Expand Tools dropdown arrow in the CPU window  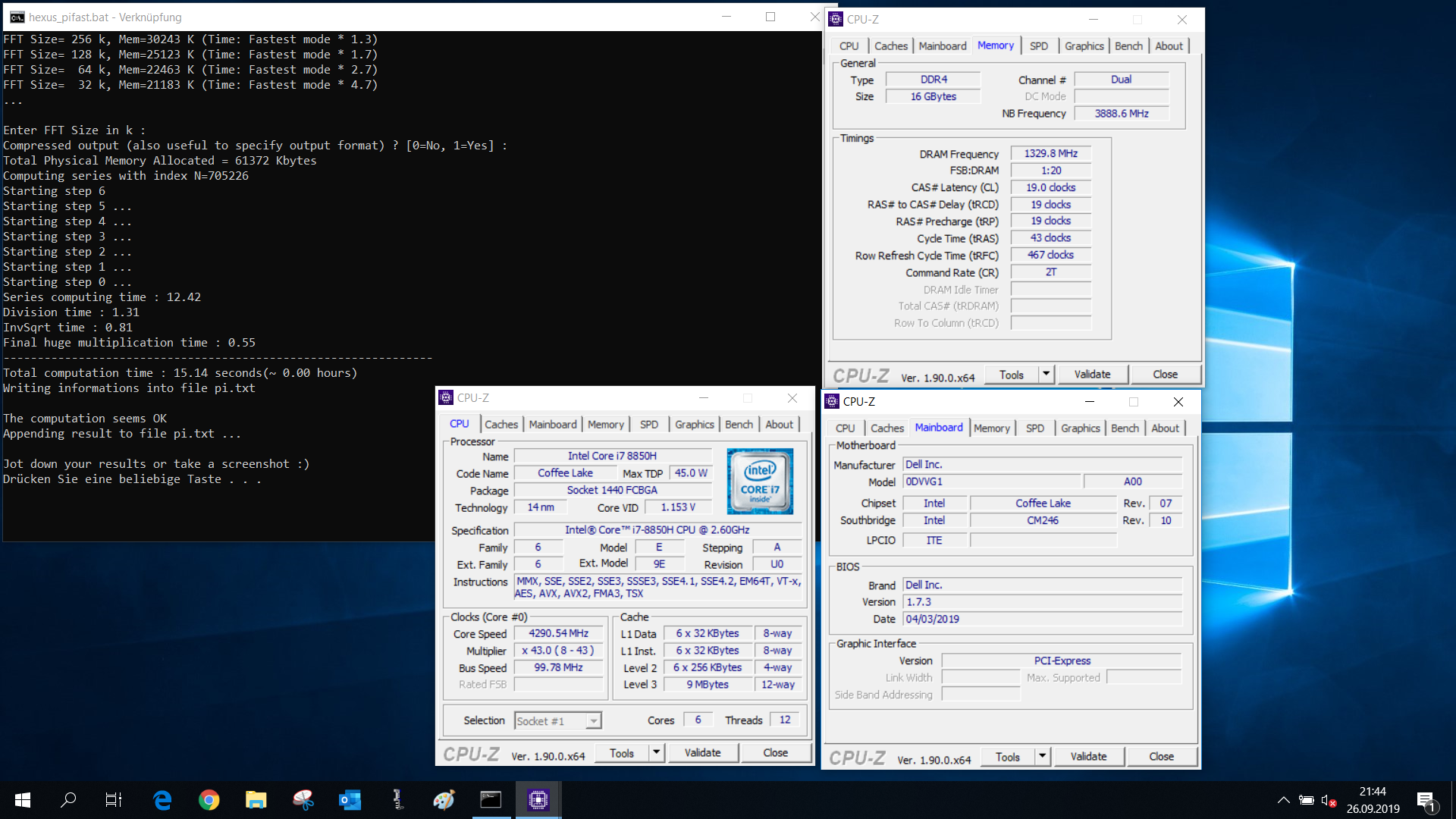pos(657,752)
